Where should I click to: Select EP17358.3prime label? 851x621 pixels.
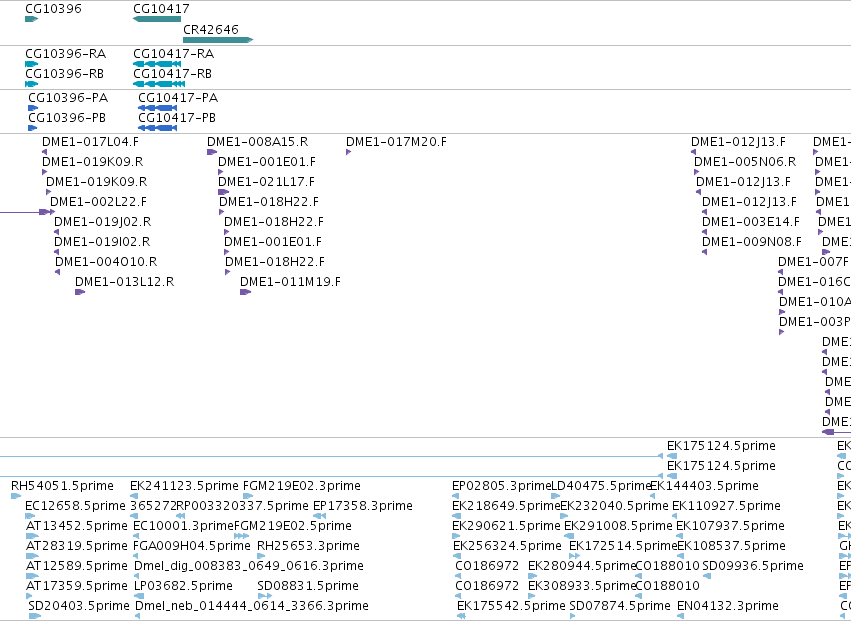(x=363, y=506)
